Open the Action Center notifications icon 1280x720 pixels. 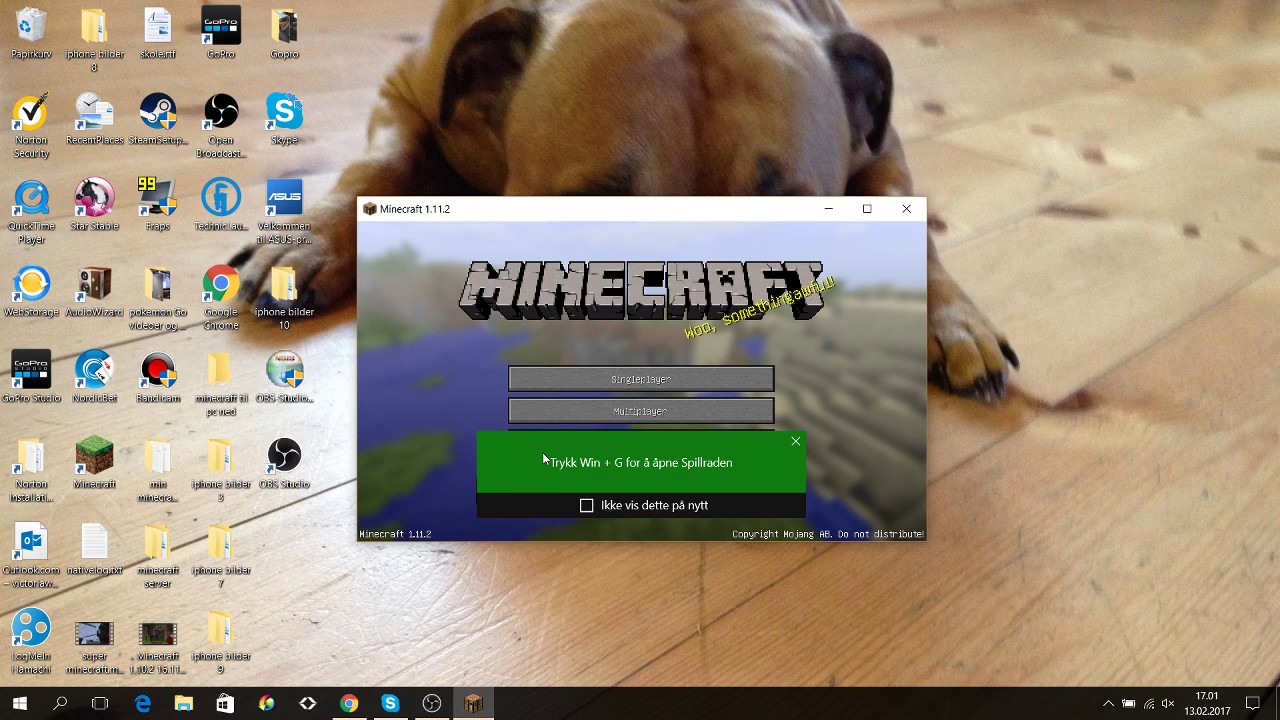[1253, 704]
